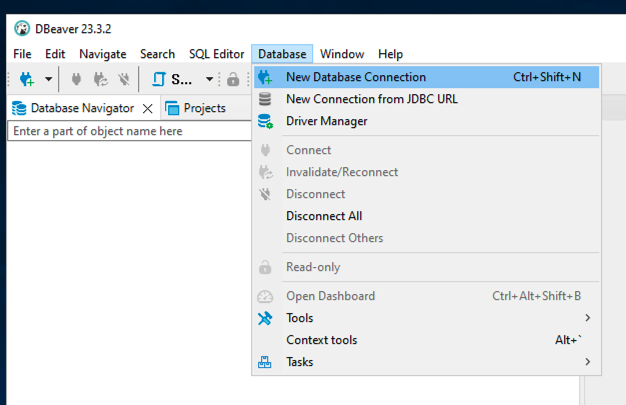
Task: Click the toolbar Invalidate/Reconnect icon
Action: click(x=100, y=79)
